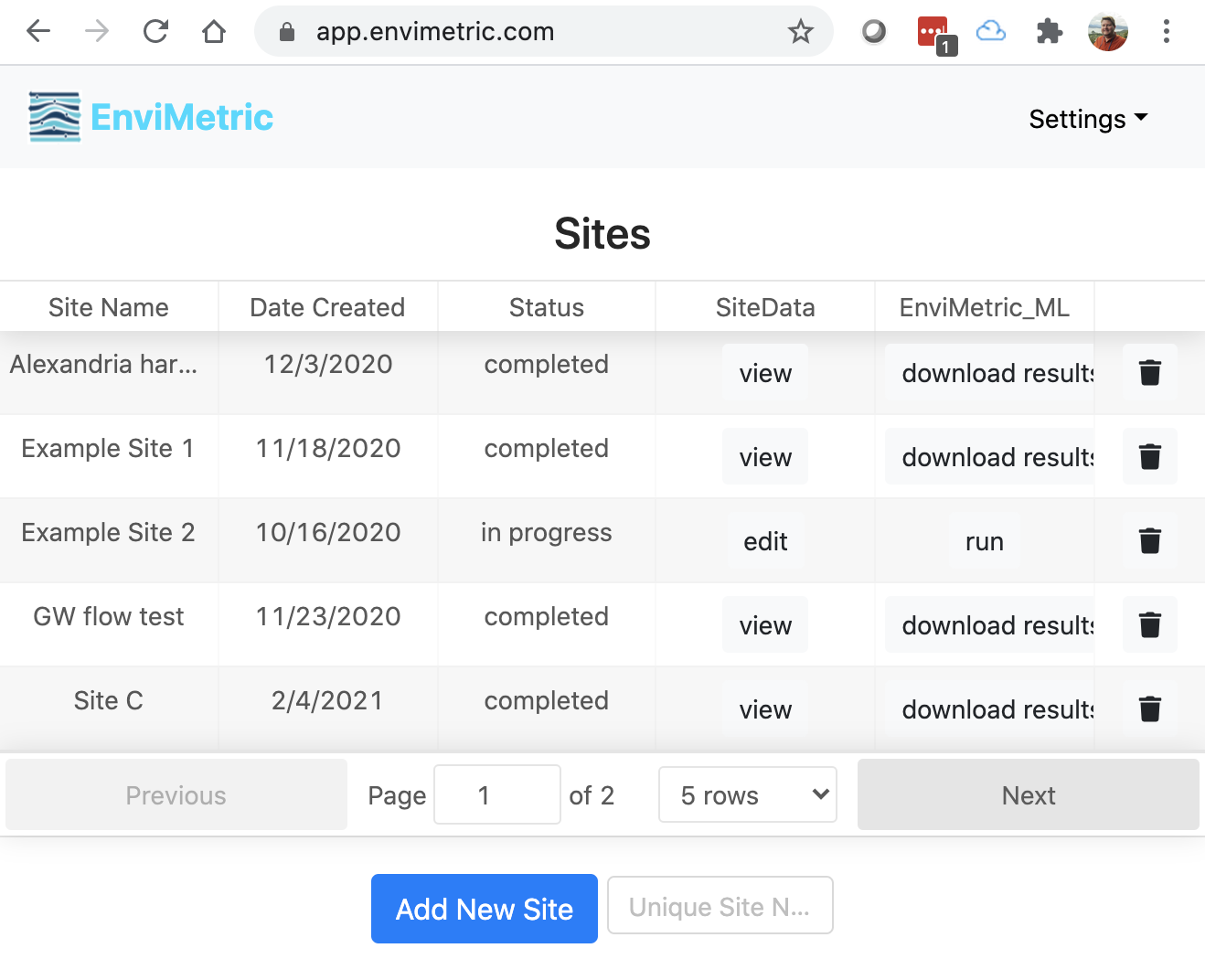Click the browser forward arrow

coord(97,32)
